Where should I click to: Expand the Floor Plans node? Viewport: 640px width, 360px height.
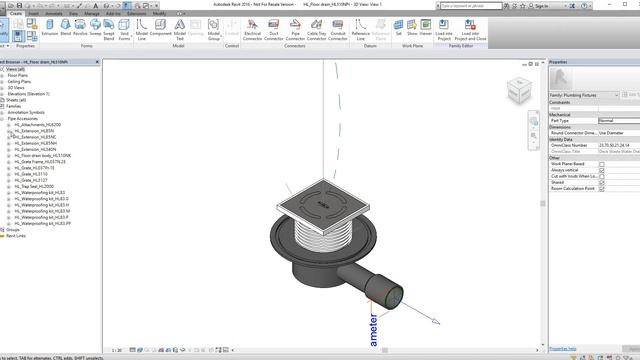(2, 76)
